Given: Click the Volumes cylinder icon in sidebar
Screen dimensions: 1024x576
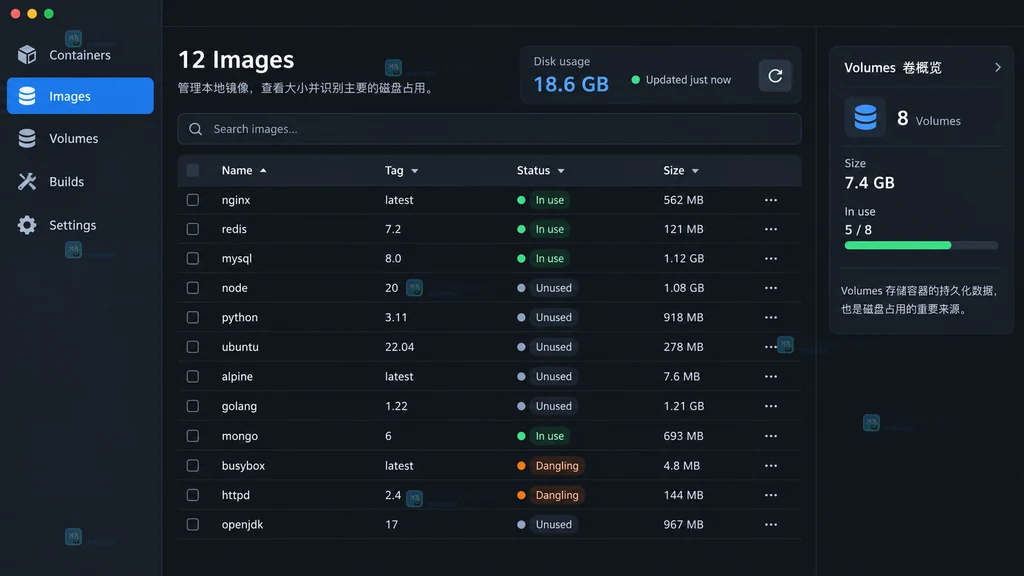Looking at the screenshot, I should point(27,138).
